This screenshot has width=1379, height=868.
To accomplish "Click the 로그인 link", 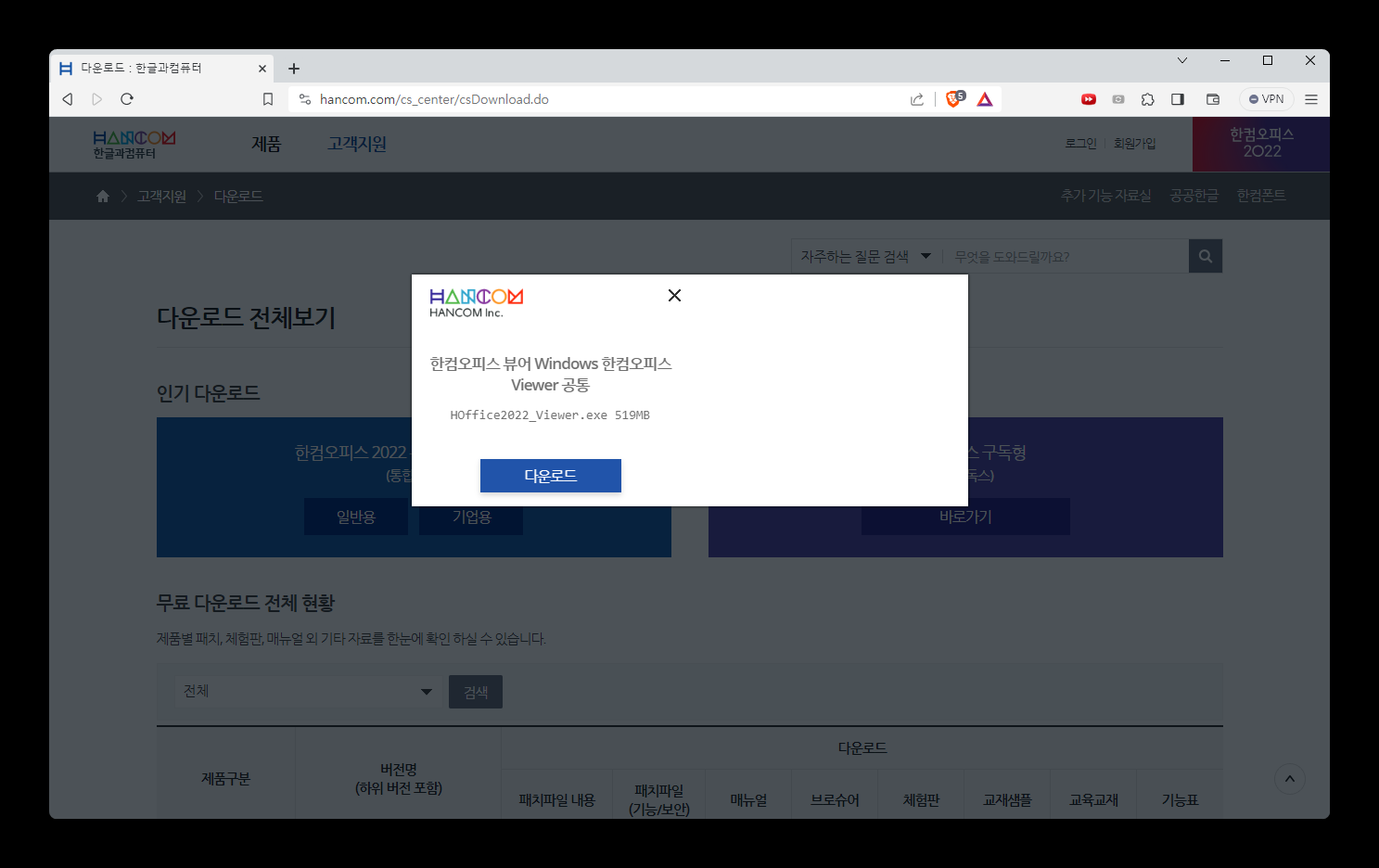I will pos(1080,144).
